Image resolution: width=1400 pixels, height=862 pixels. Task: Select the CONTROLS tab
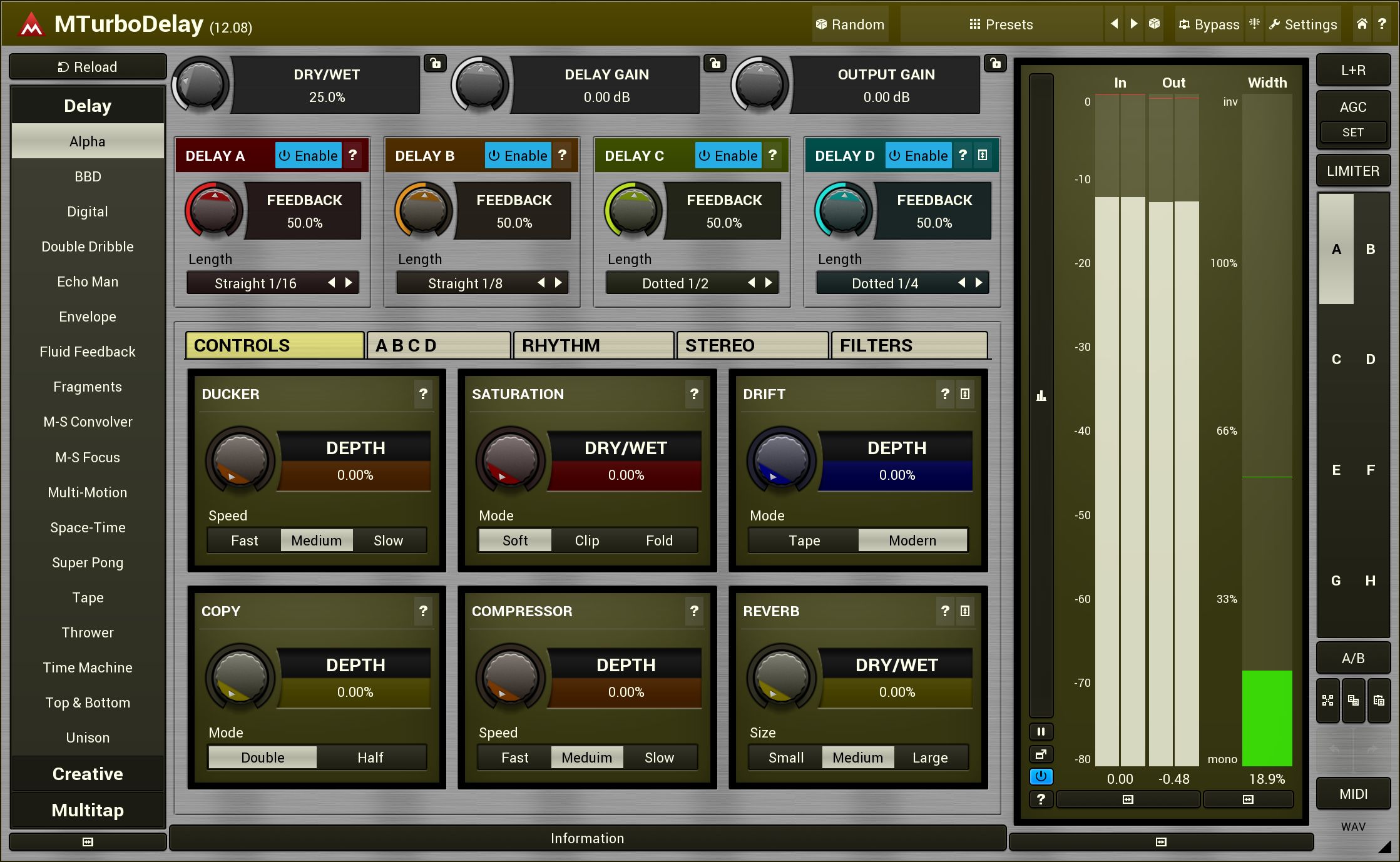click(275, 345)
